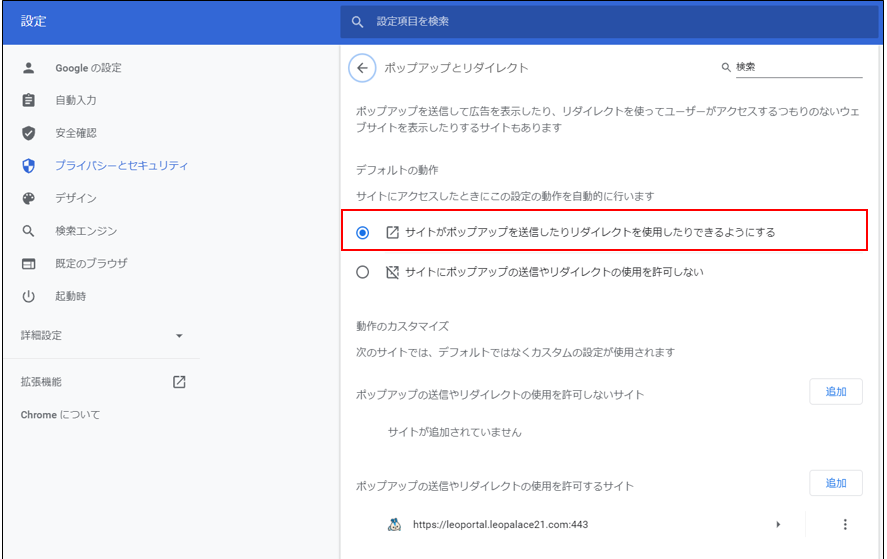This screenshot has height=559, width=887.
Task: Expand site details arrow for leoportal.leopalace21.com
Action: pyautogui.click(x=778, y=524)
